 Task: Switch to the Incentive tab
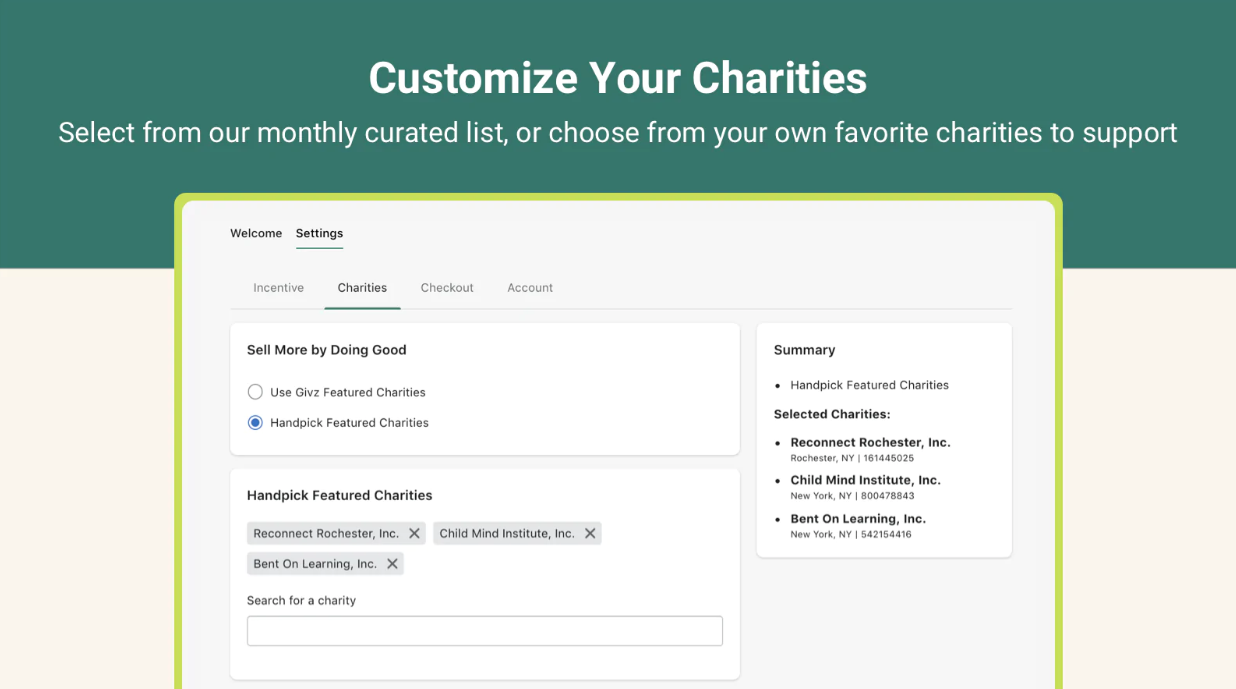[278, 288]
